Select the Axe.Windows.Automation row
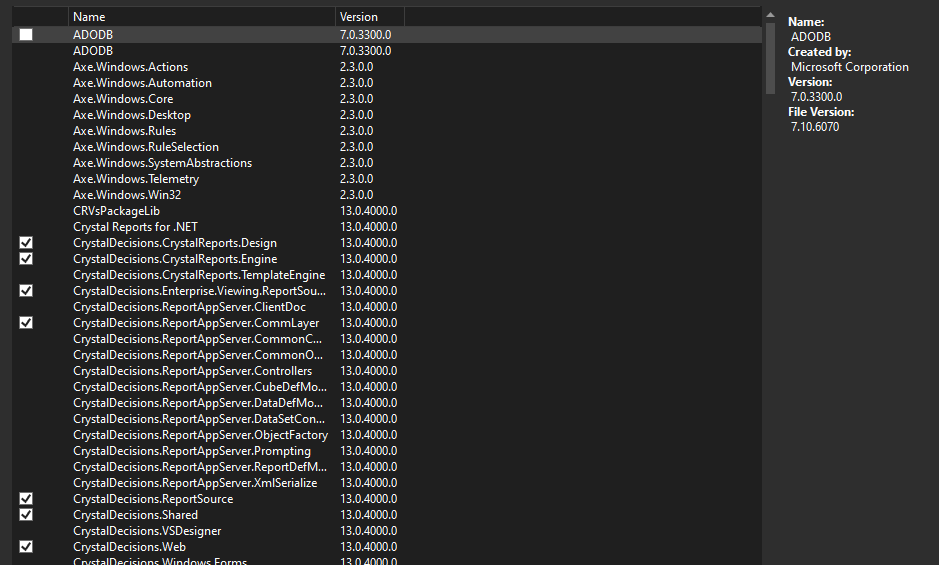939x565 pixels. [x=387, y=83]
